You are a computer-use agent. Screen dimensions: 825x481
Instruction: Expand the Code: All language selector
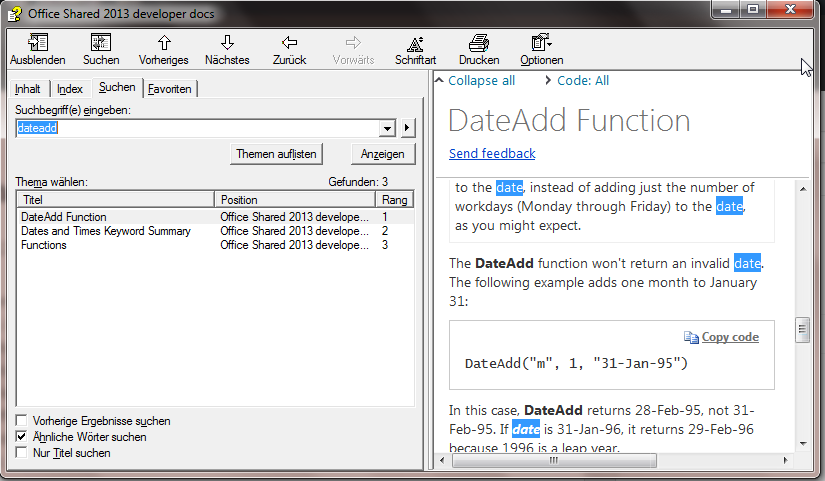[x=577, y=81]
